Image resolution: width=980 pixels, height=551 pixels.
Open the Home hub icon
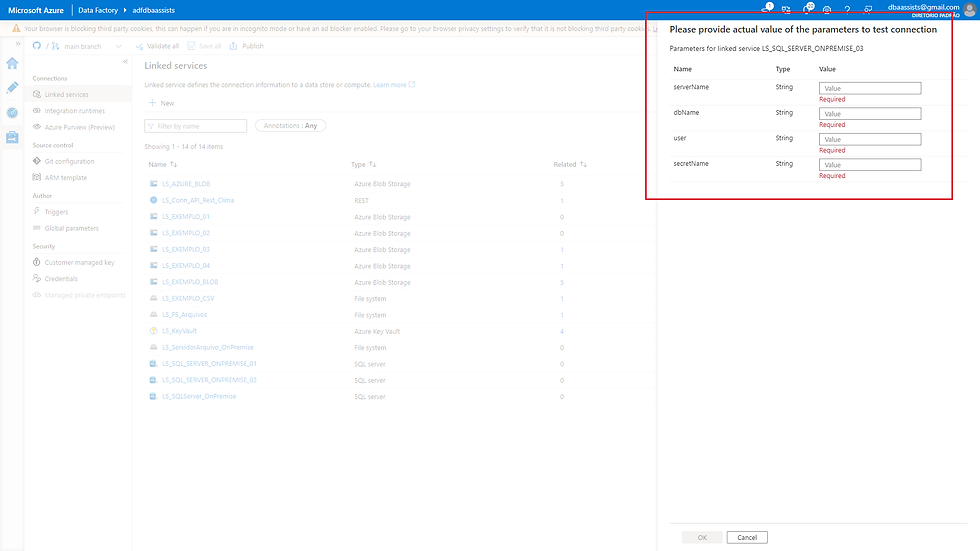[12, 63]
